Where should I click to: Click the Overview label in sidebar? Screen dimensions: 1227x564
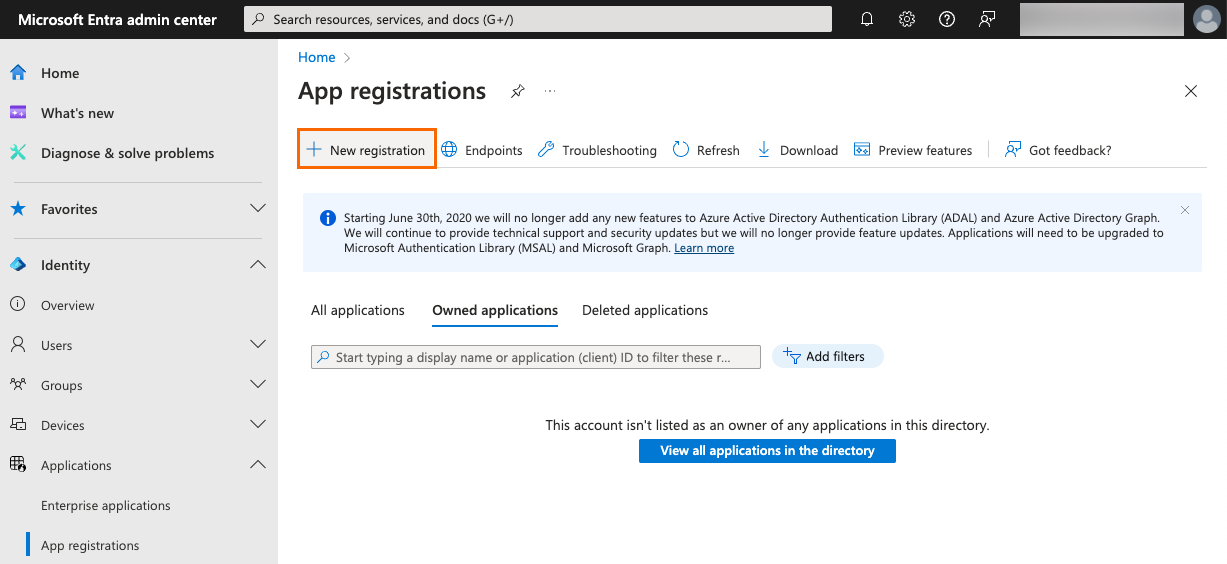pyautogui.click(x=68, y=306)
